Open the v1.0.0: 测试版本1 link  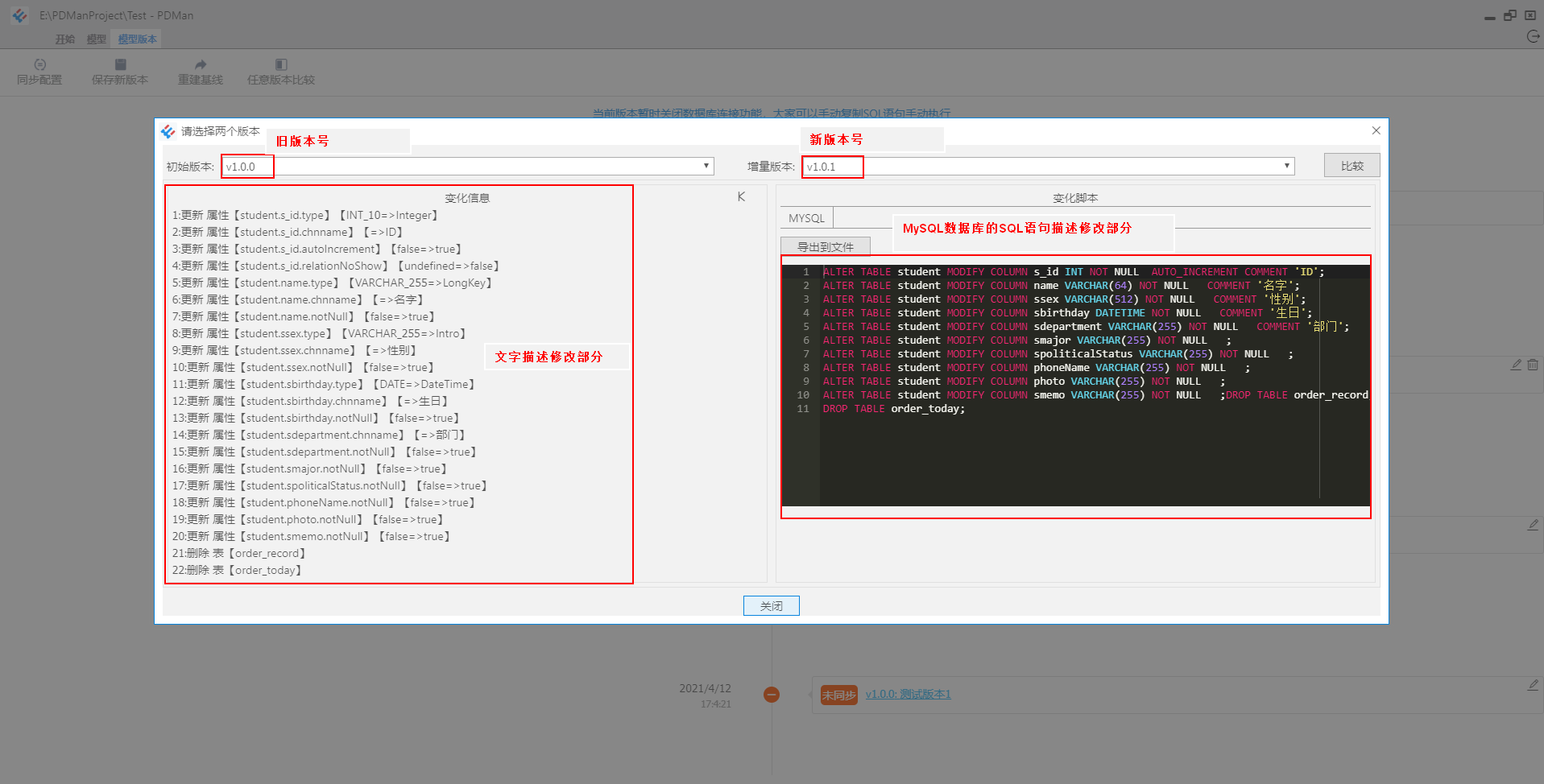[x=908, y=694]
